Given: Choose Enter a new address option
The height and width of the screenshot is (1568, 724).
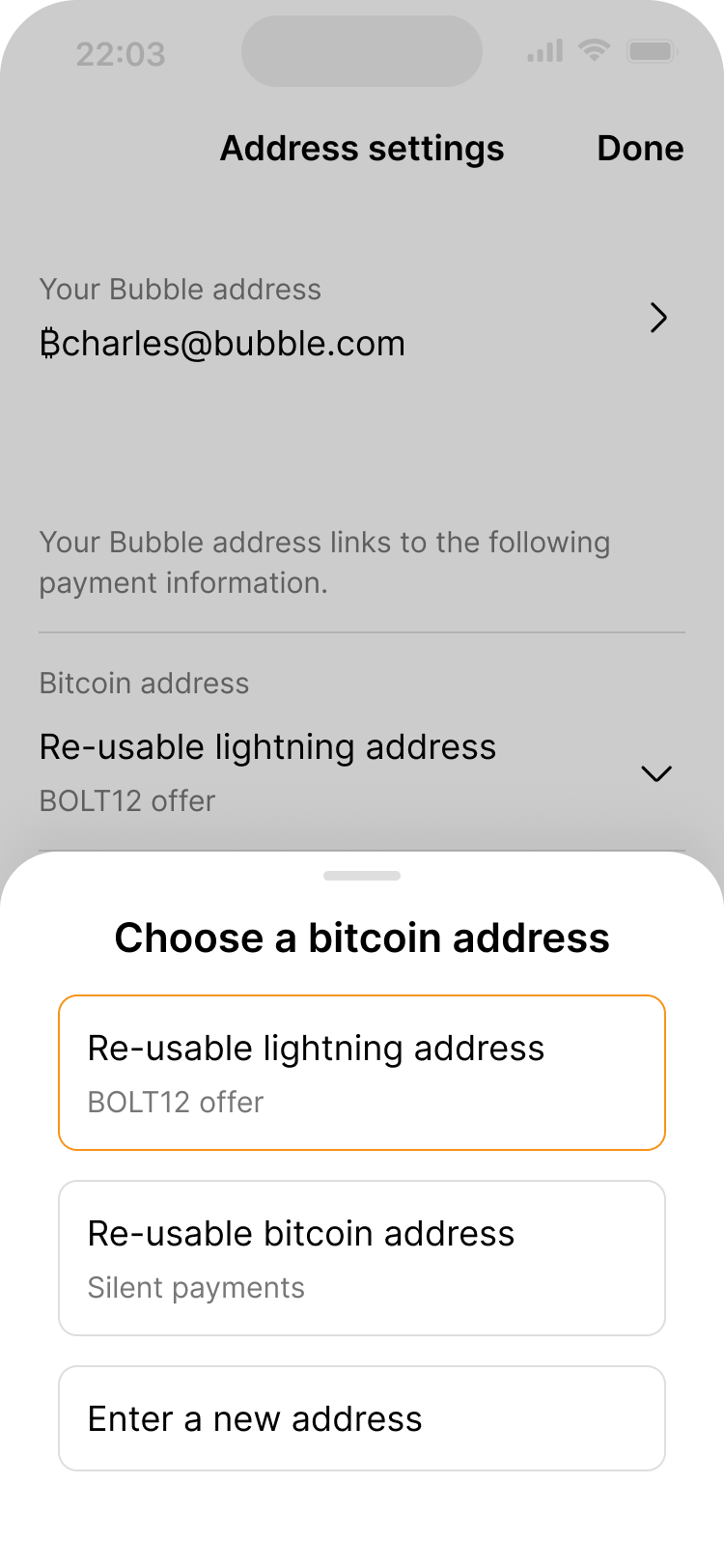Looking at the screenshot, I should (x=362, y=1417).
